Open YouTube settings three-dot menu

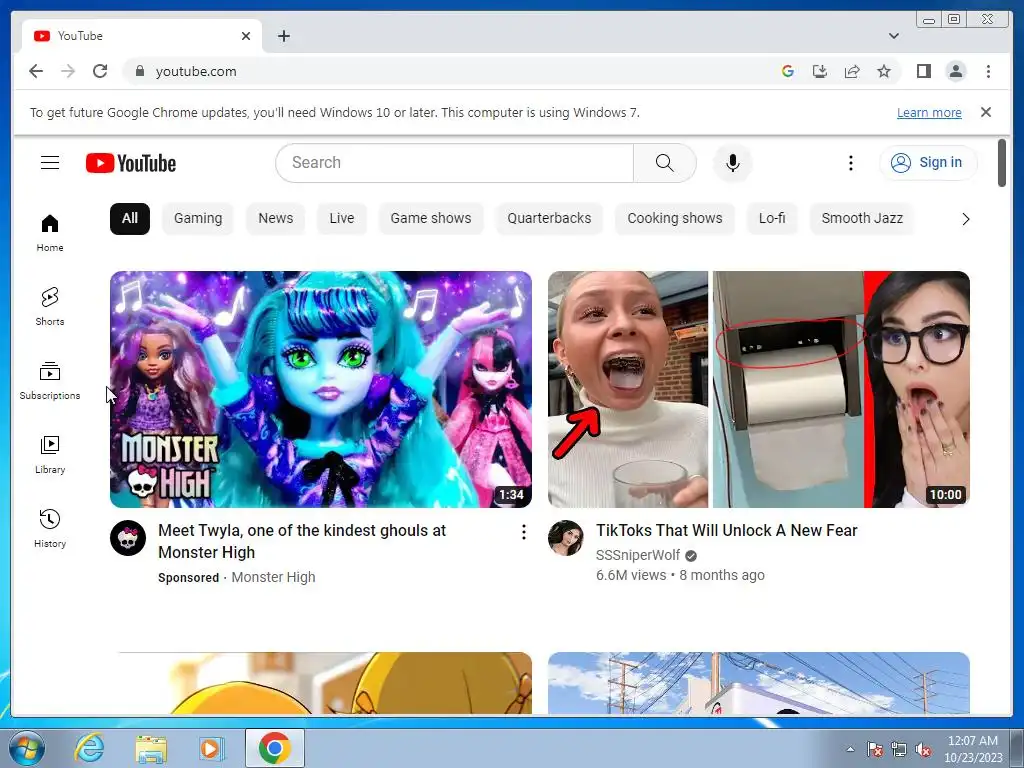coord(850,163)
